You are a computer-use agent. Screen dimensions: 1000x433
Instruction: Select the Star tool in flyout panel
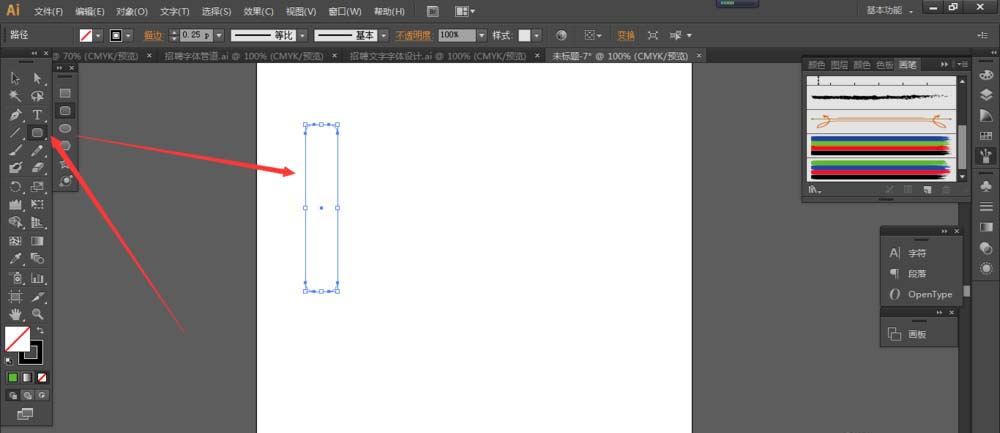pos(65,163)
